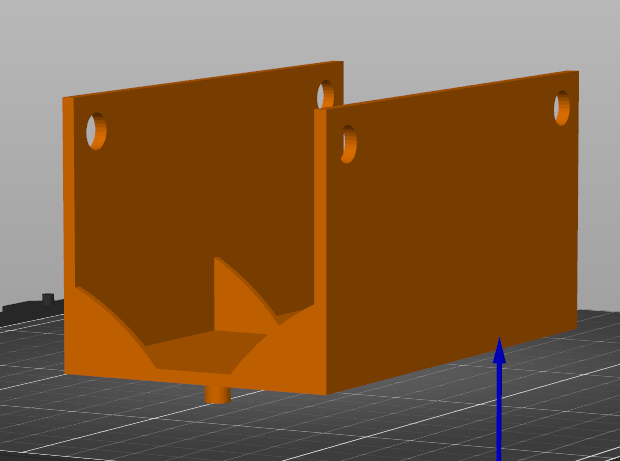Select the small cylindrical peg under the model
Image resolution: width=620 pixels, height=461 pixels.
point(217,393)
